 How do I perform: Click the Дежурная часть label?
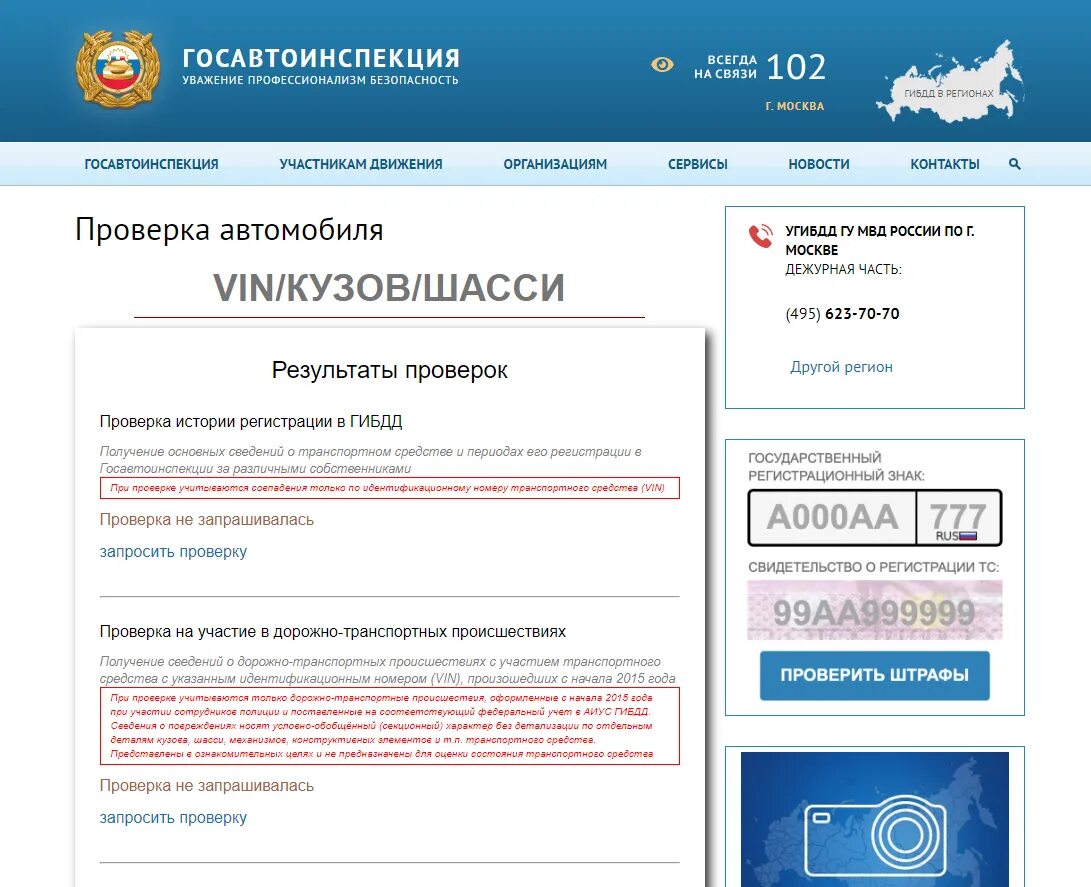point(843,269)
